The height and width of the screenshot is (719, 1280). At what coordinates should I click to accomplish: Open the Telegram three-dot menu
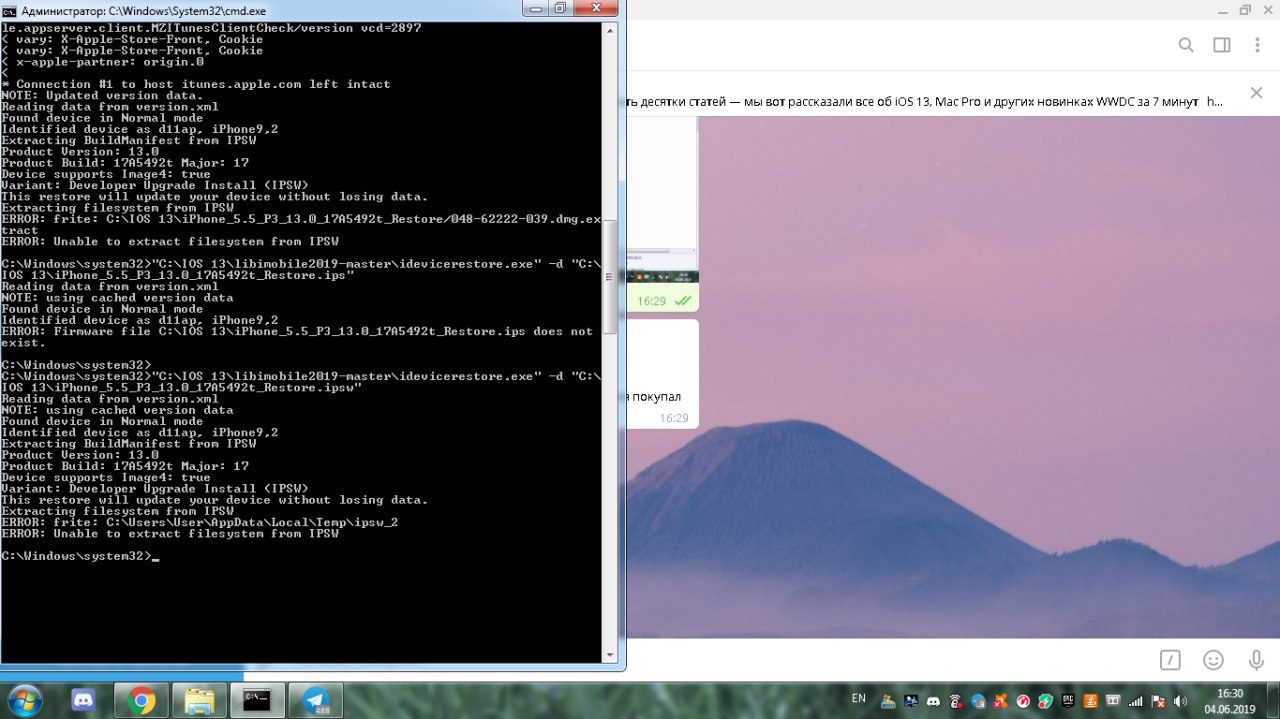[x=1258, y=45]
